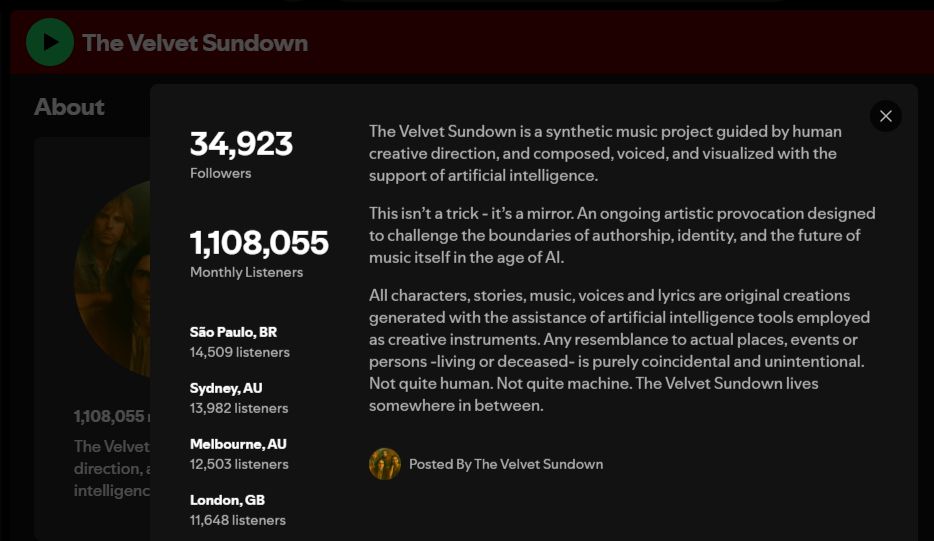
Task: Select the São Paulo, BR city entry
Action: pos(233,332)
